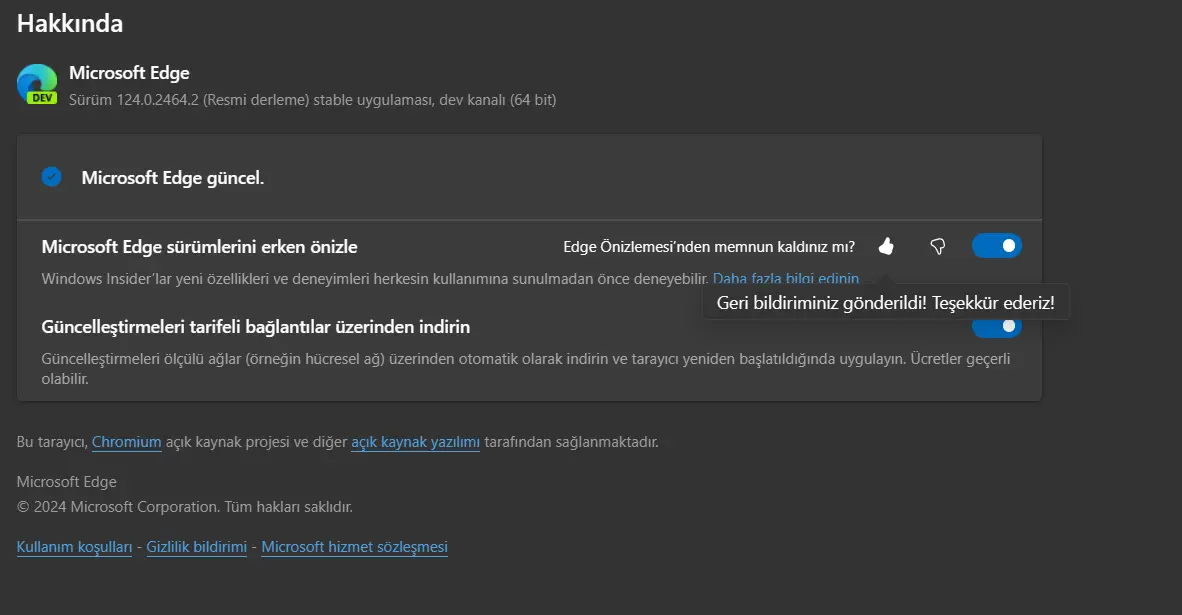The width and height of the screenshot is (1182, 615).
Task: Click the ölçülü ağlar description paragraph
Action: (526, 369)
